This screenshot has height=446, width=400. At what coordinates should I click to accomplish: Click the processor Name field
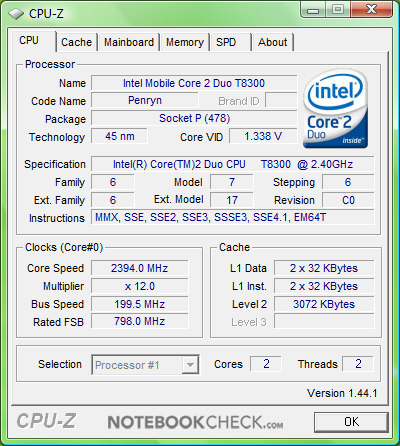coord(194,83)
